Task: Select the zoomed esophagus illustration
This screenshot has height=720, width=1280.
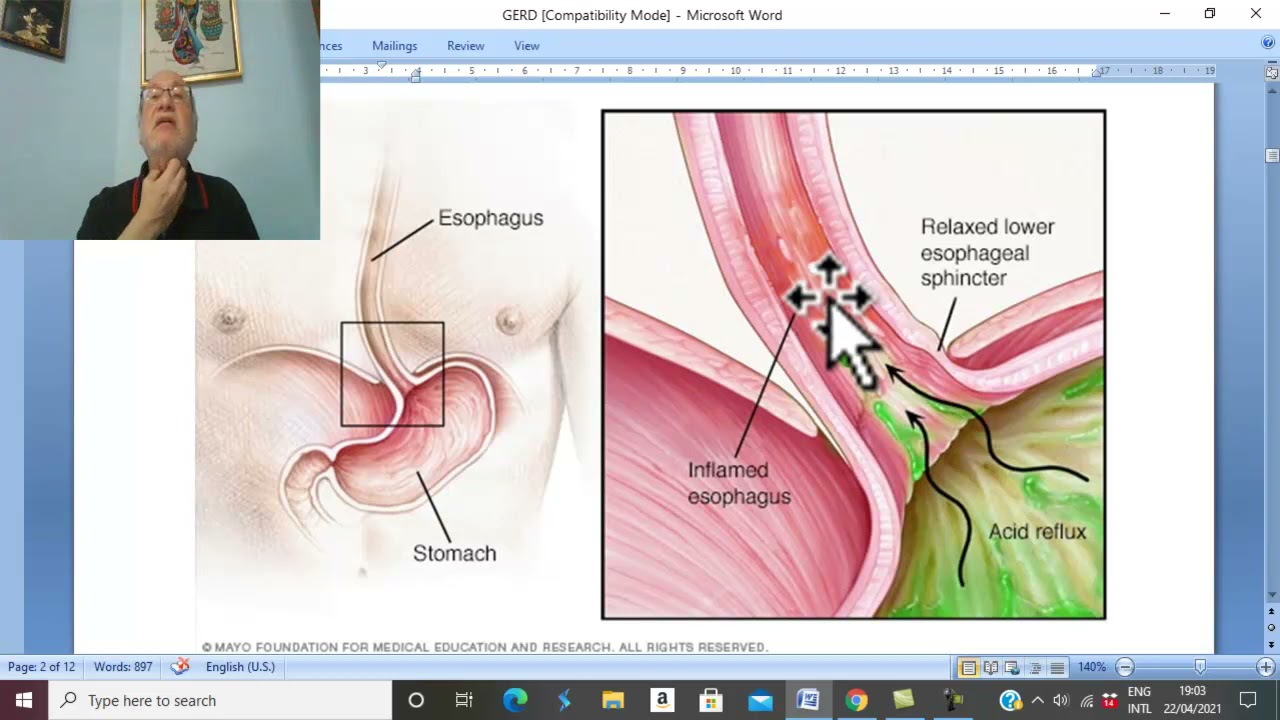Action: (854, 365)
